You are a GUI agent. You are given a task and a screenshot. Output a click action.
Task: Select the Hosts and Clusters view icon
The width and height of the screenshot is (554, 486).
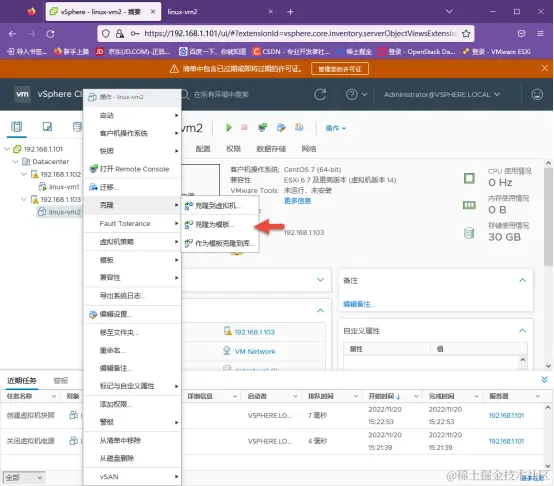16,126
